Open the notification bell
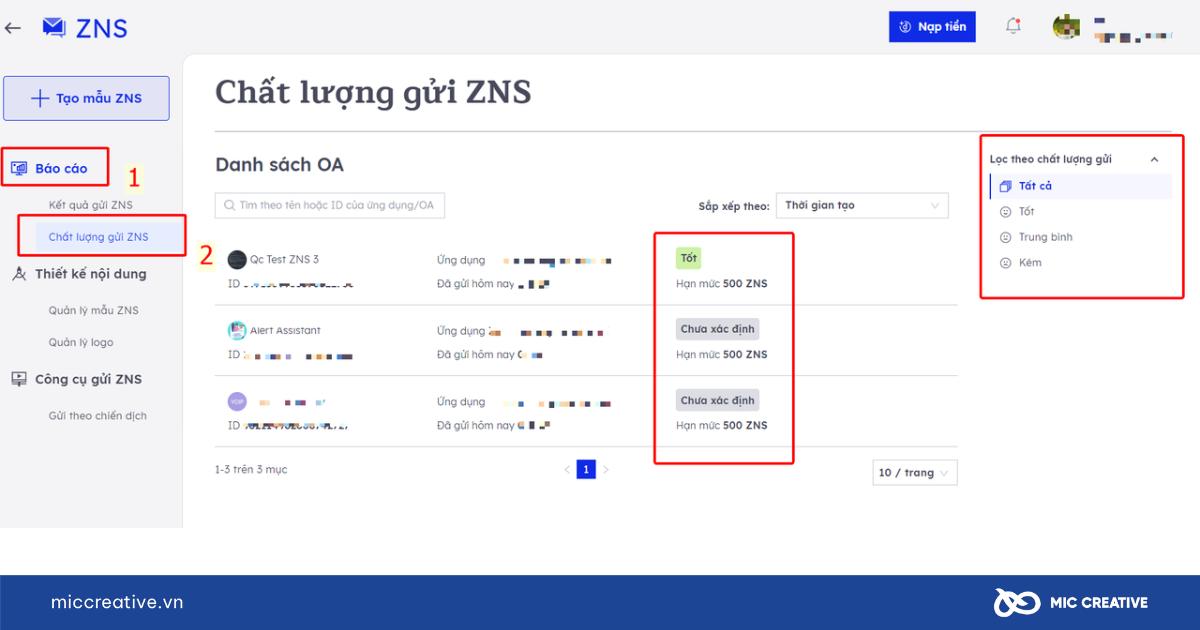Viewport: 1200px width, 630px height. coord(1013,27)
